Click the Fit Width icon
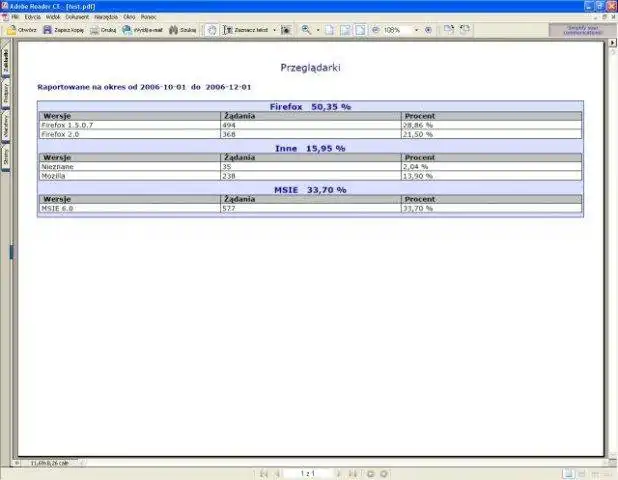The image size is (618, 480). pos(360,30)
